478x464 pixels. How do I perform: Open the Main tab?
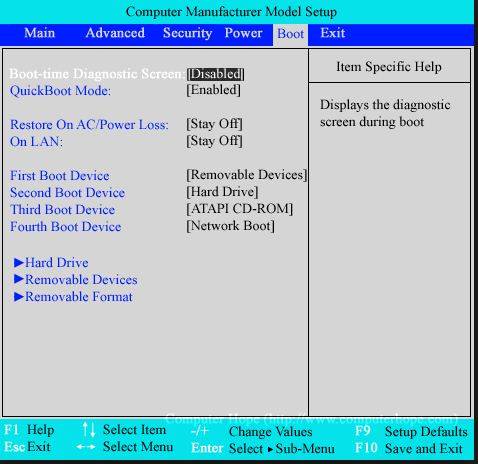[x=40, y=33]
